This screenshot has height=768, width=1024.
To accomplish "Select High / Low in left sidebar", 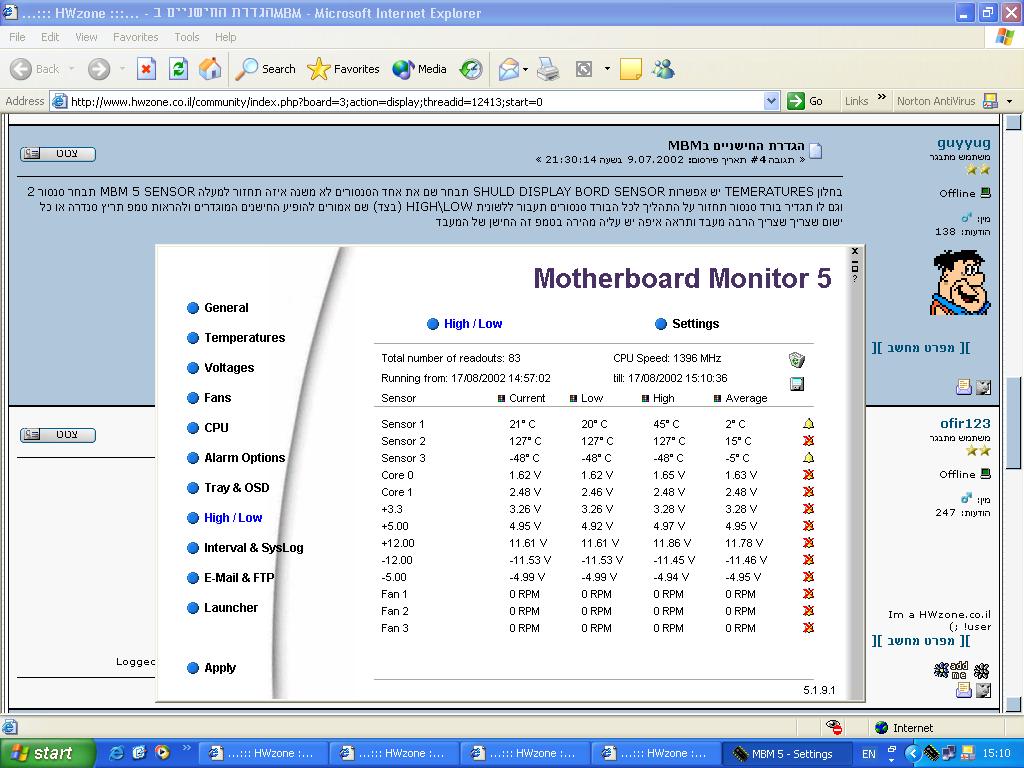I will coord(224,518).
